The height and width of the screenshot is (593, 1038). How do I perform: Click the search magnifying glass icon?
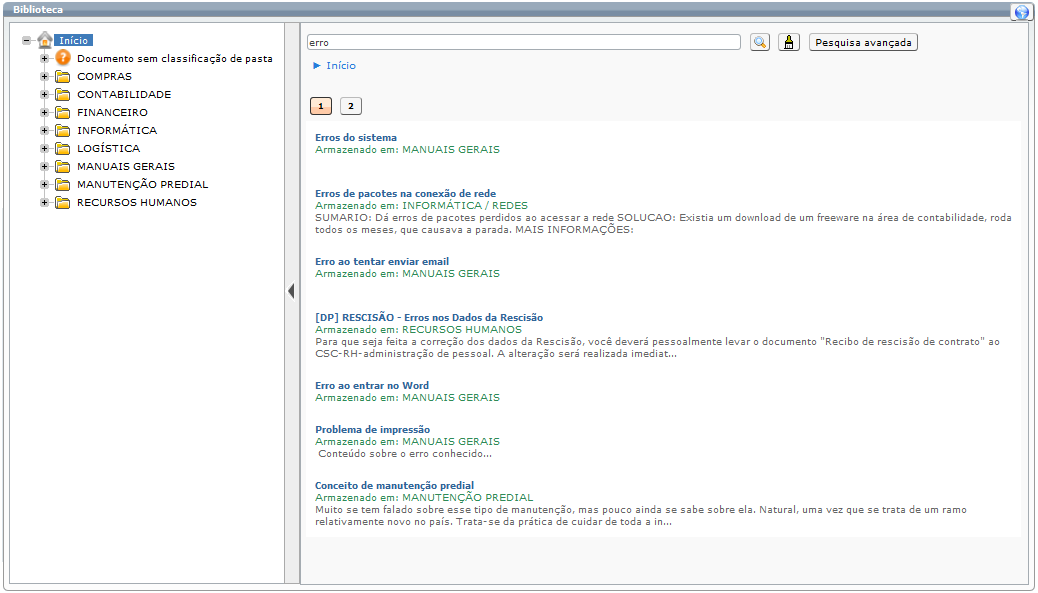761,42
